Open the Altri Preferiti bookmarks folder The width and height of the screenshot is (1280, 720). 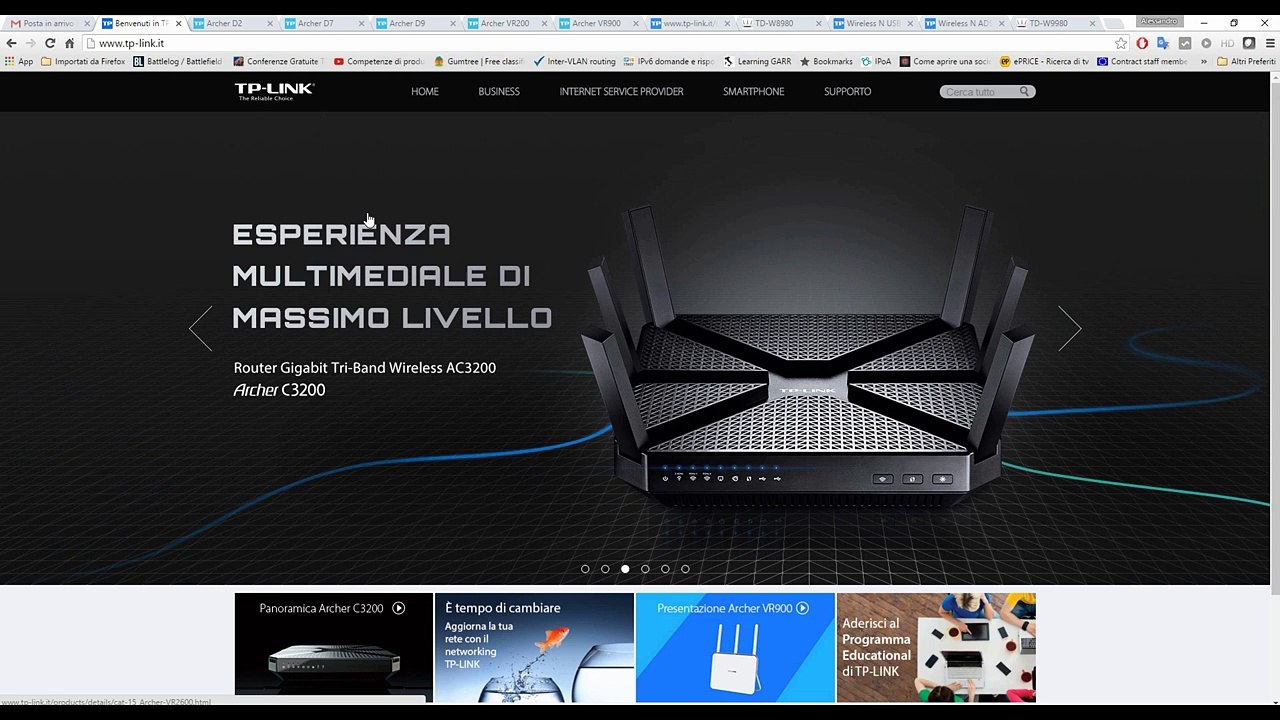click(1246, 61)
